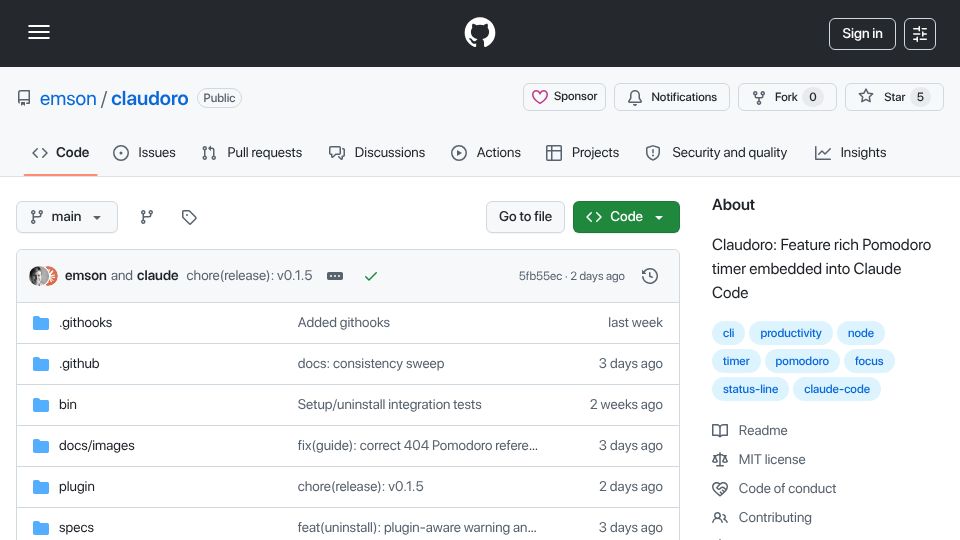Open the chore(release): v0.1.5 latest commit
This screenshot has height=540, width=960.
coord(249,276)
